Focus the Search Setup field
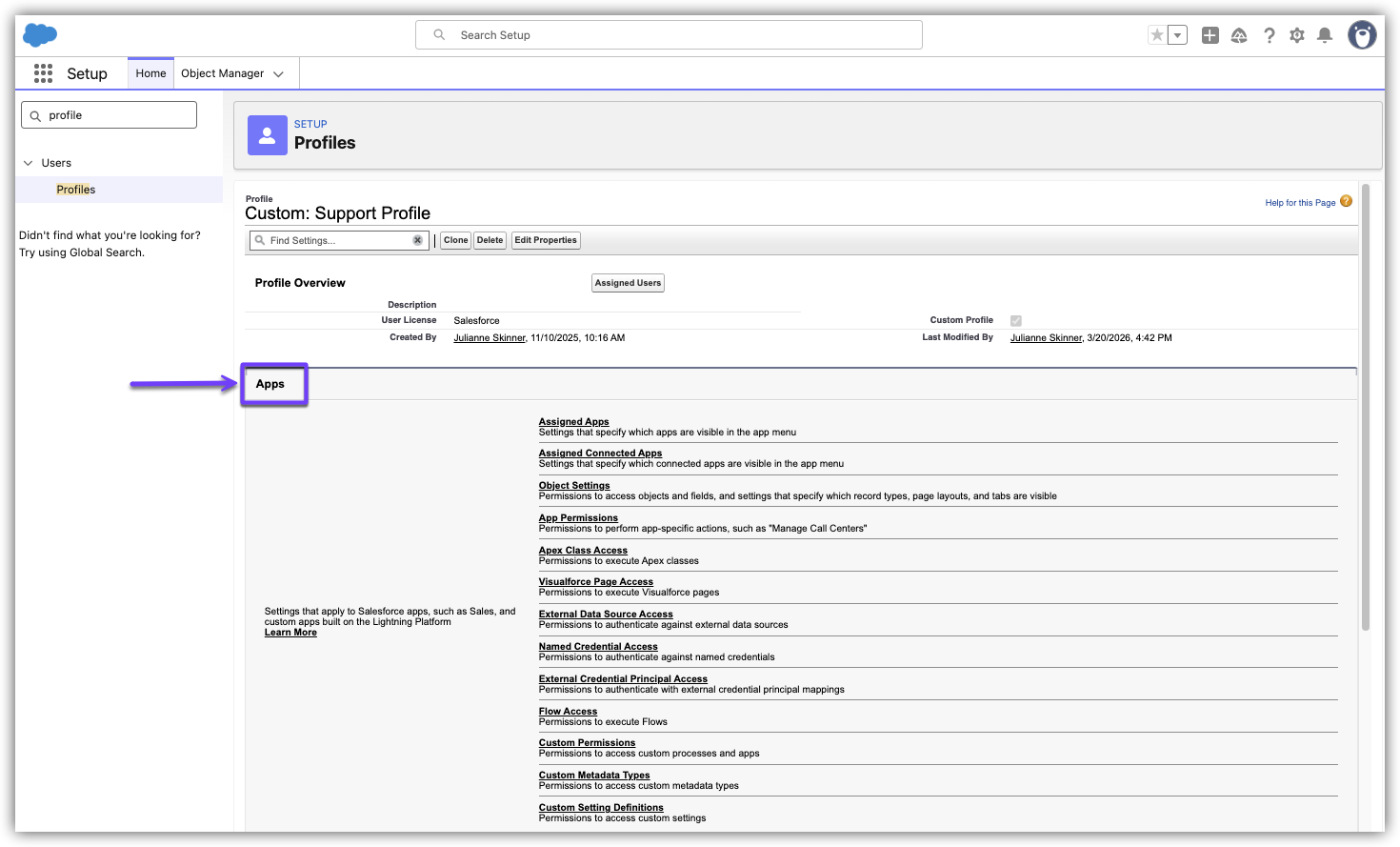This screenshot has width=1400, height=847. pyautogui.click(x=669, y=35)
